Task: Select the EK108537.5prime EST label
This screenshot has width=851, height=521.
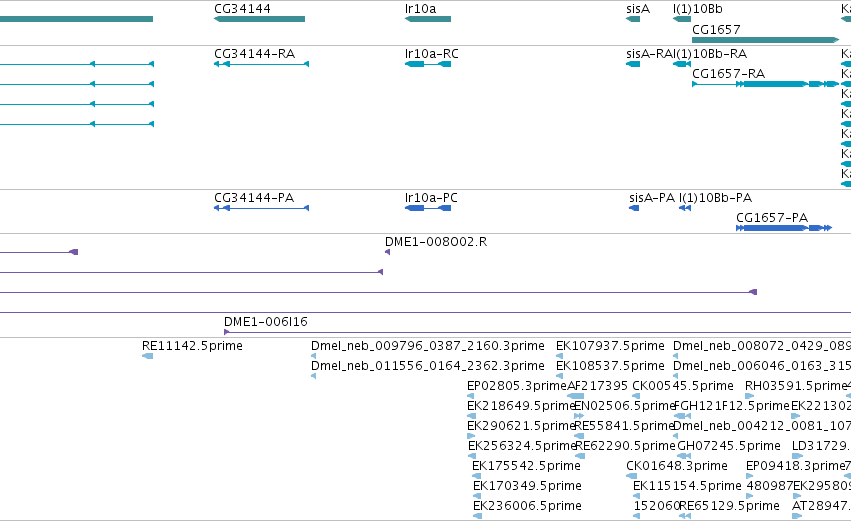Action: (610, 366)
